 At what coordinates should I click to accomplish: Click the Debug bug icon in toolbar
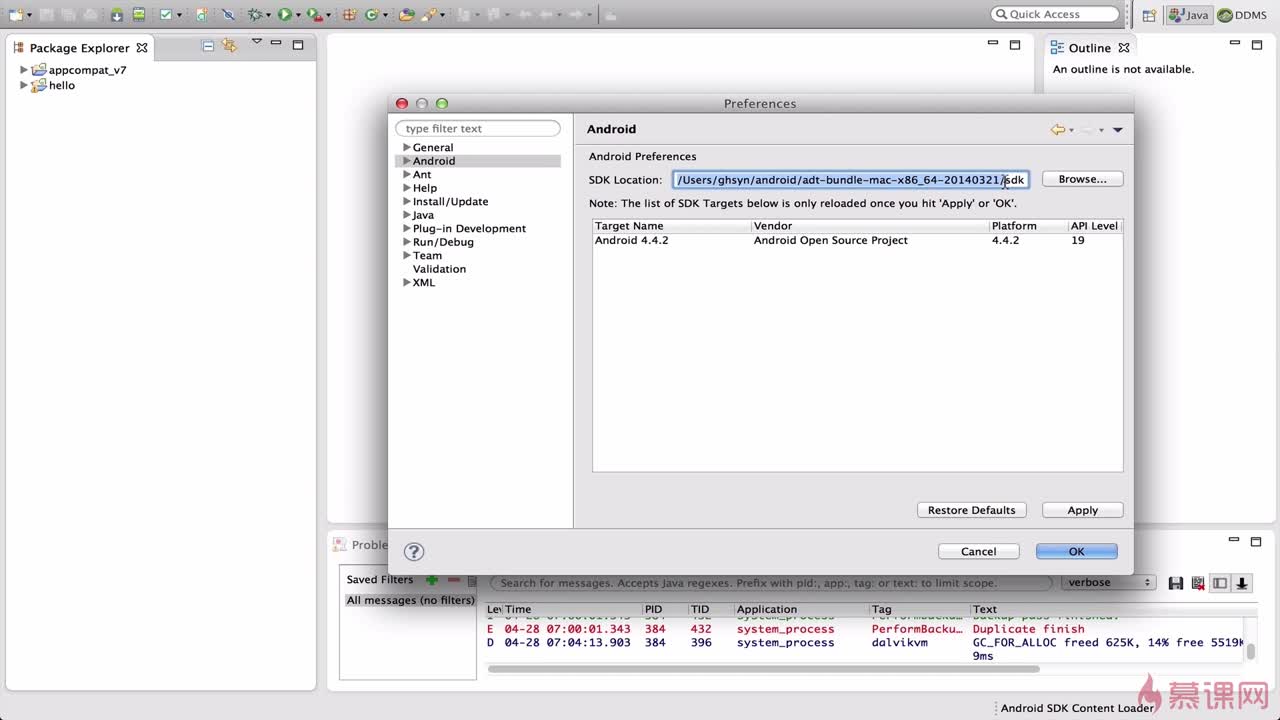255,15
